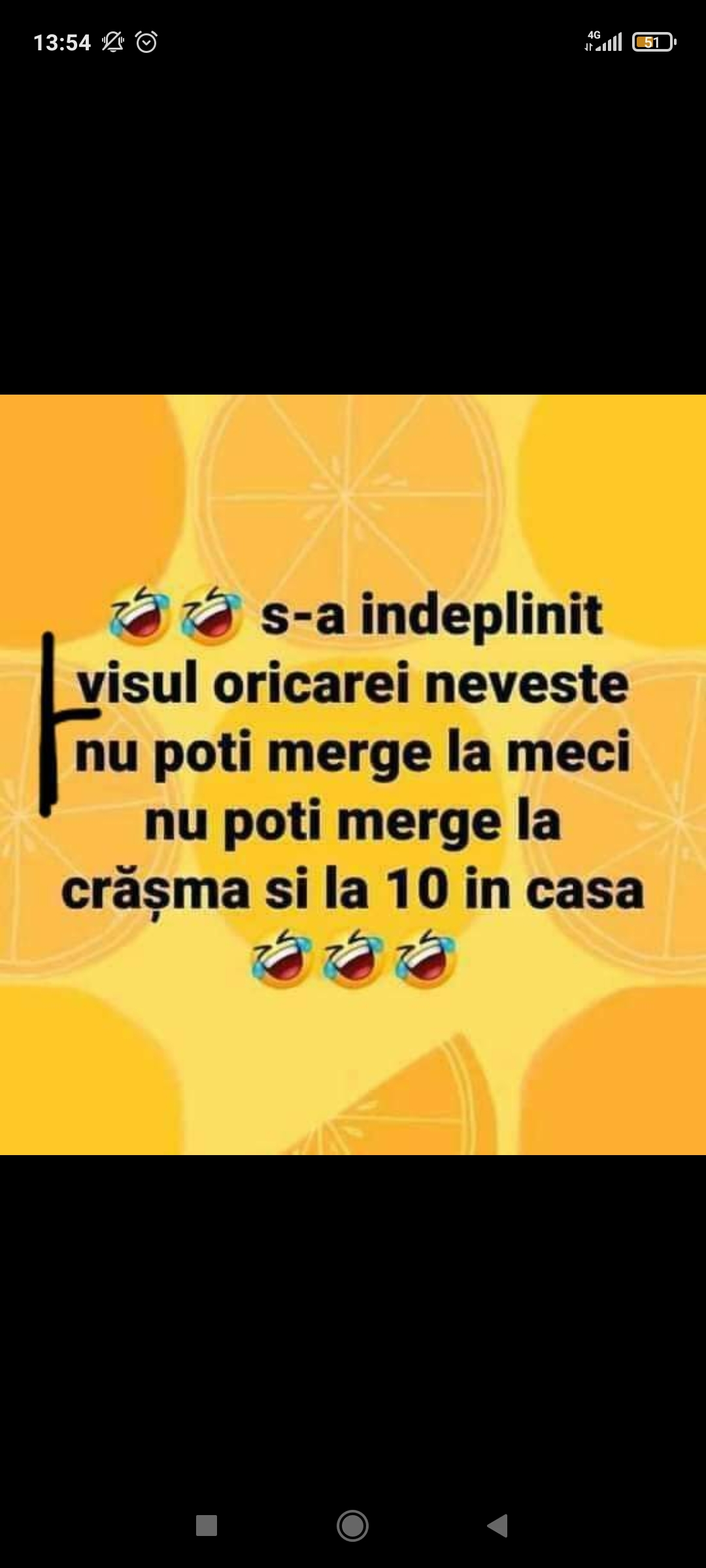Tap the leftmost emoji in the bottom row of three
The height and width of the screenshot is (1568, 706).
click(x=282, y=958)
